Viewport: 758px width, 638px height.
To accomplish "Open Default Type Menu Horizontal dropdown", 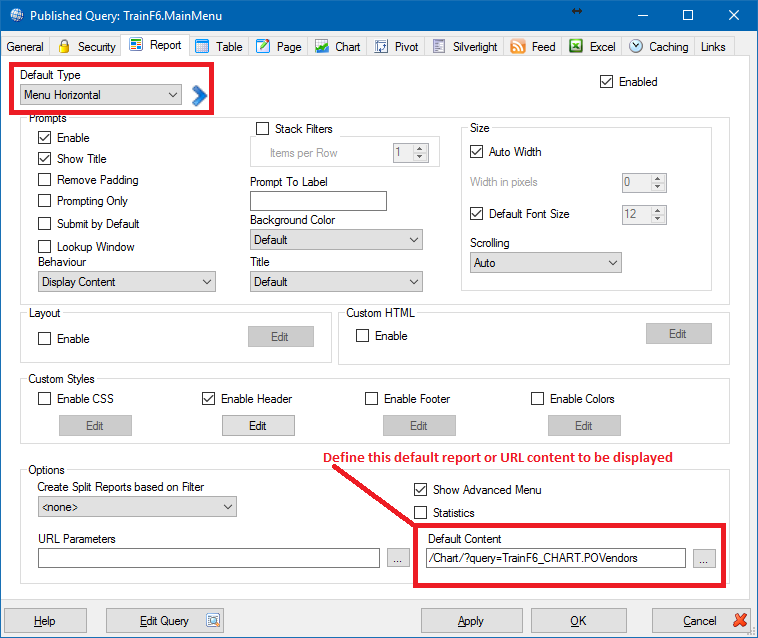I will (x=101, y=95).
